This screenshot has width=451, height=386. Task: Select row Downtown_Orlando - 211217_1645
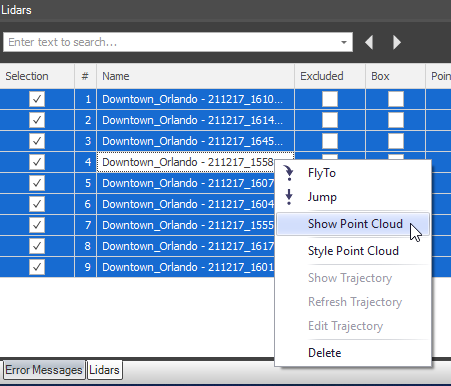pyautogui.click(x=195, y=141)
